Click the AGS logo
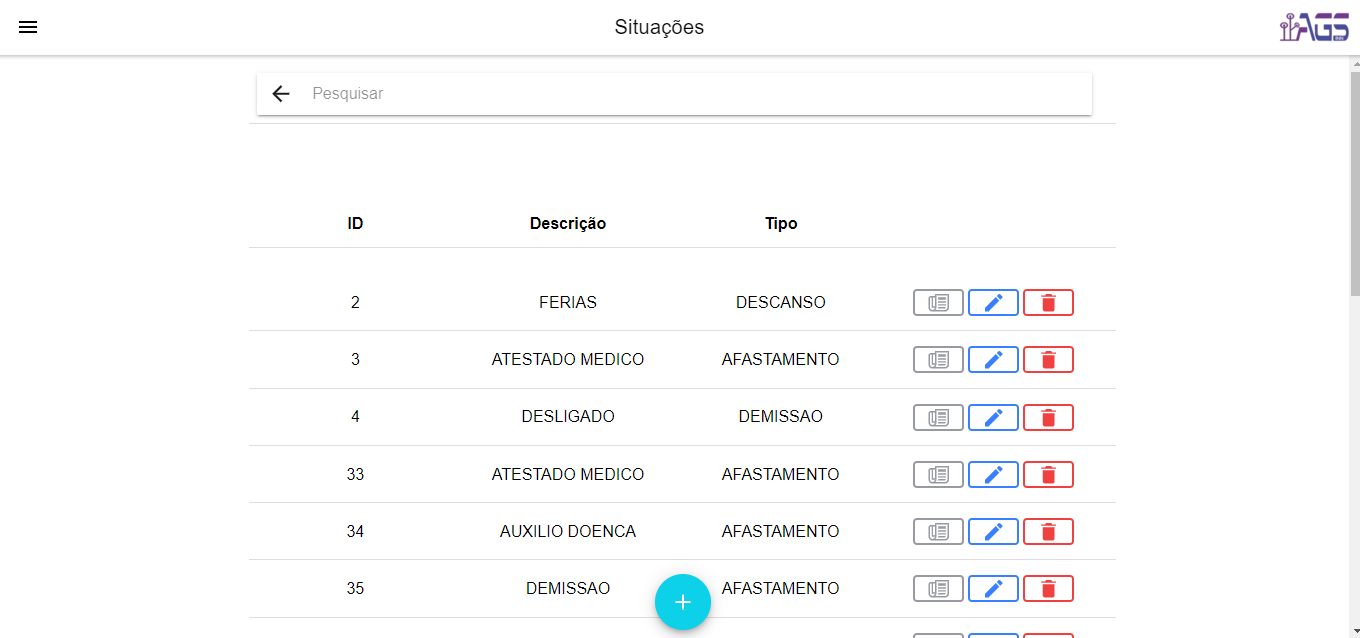 (x=1314, y=27)
